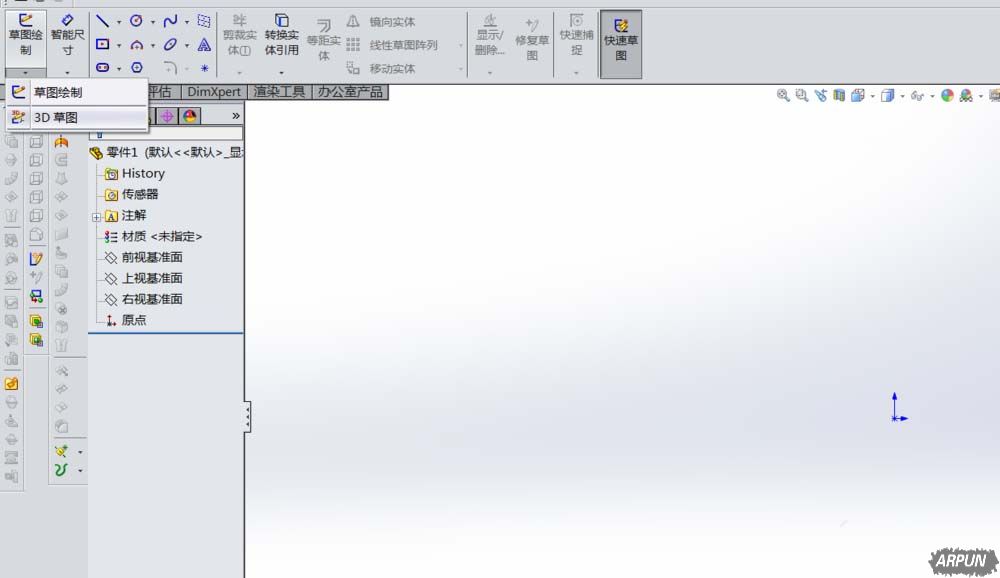Screen dimensions: 1000x578
Task: Select the 右视基准面 plane
Action: (144, 300)
